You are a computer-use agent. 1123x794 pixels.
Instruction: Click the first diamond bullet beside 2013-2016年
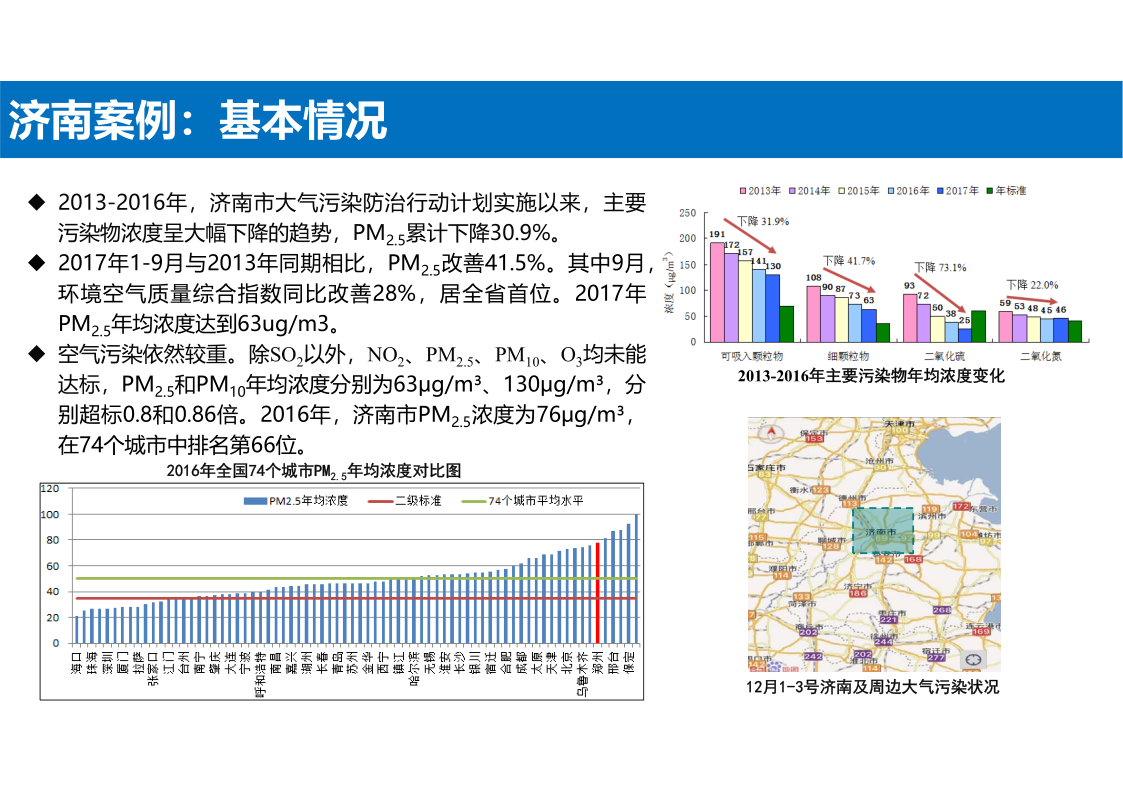coord(37,203)
